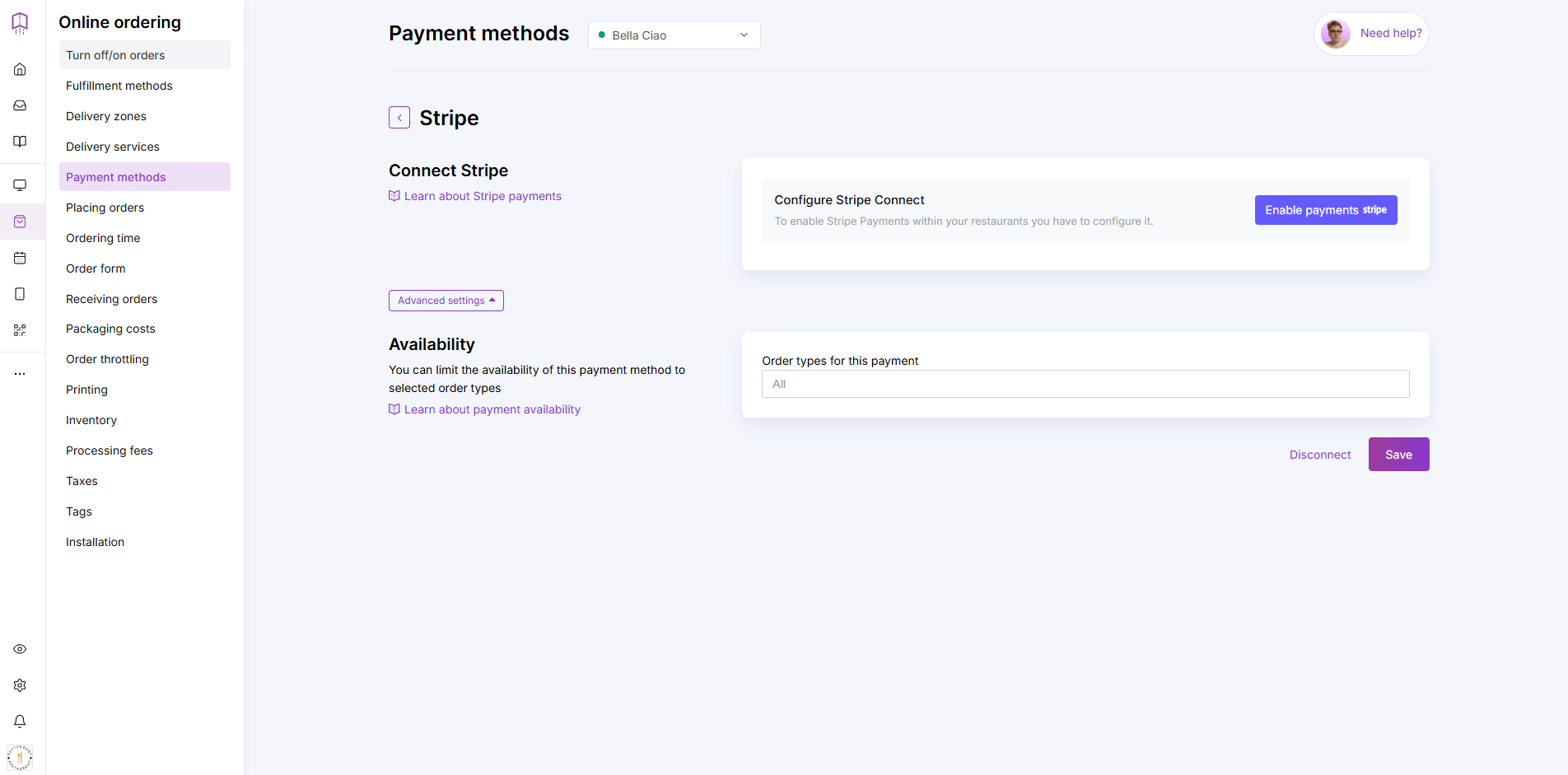Click the app logo icon
This screenshot has width=1568, height=775.
tap(20, 23)
